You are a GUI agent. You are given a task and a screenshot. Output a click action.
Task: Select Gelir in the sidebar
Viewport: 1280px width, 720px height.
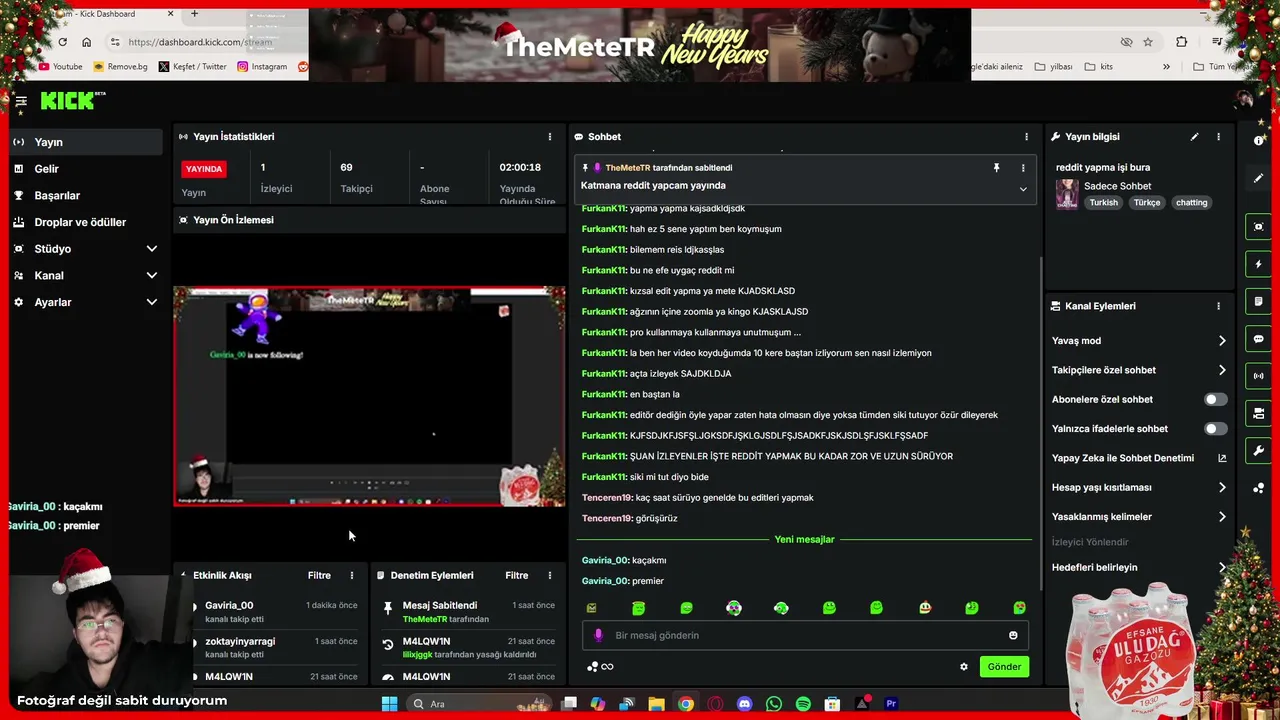86,169
